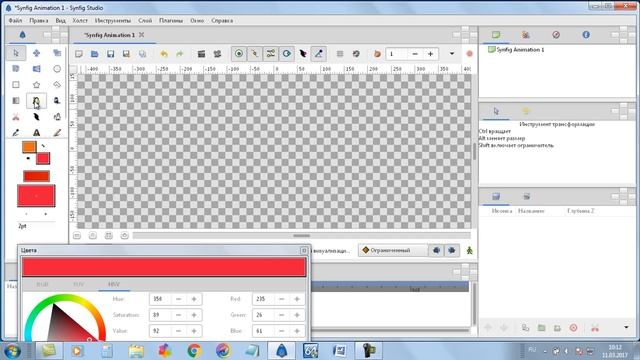640x360 pixels.
Task: Toggle radius handles display
Action: [x=287, y=54]
